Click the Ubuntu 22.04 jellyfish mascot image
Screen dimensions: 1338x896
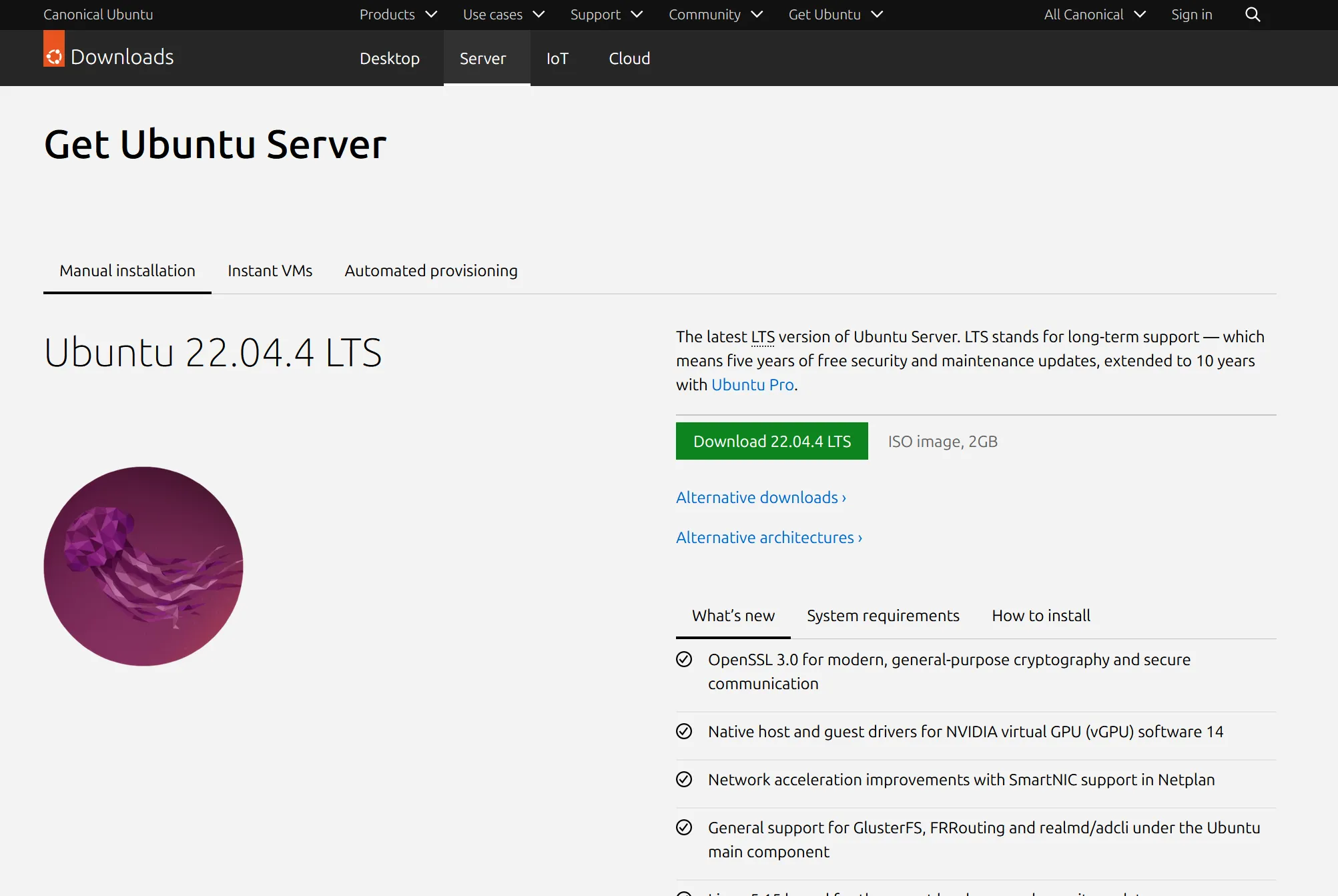click(x=143, y=566)
